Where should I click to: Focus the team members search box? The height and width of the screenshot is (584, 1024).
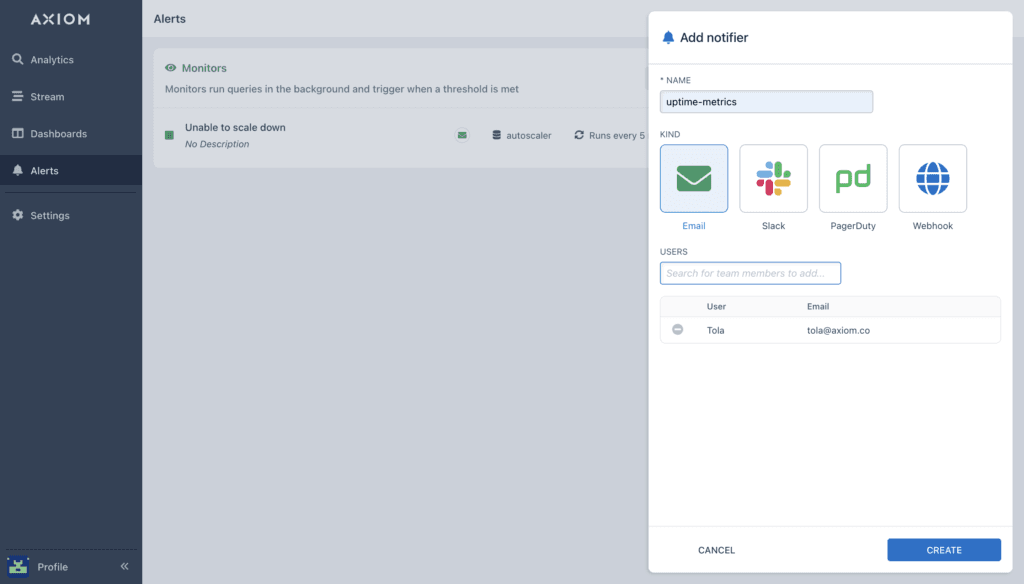(x=750, y=273)
